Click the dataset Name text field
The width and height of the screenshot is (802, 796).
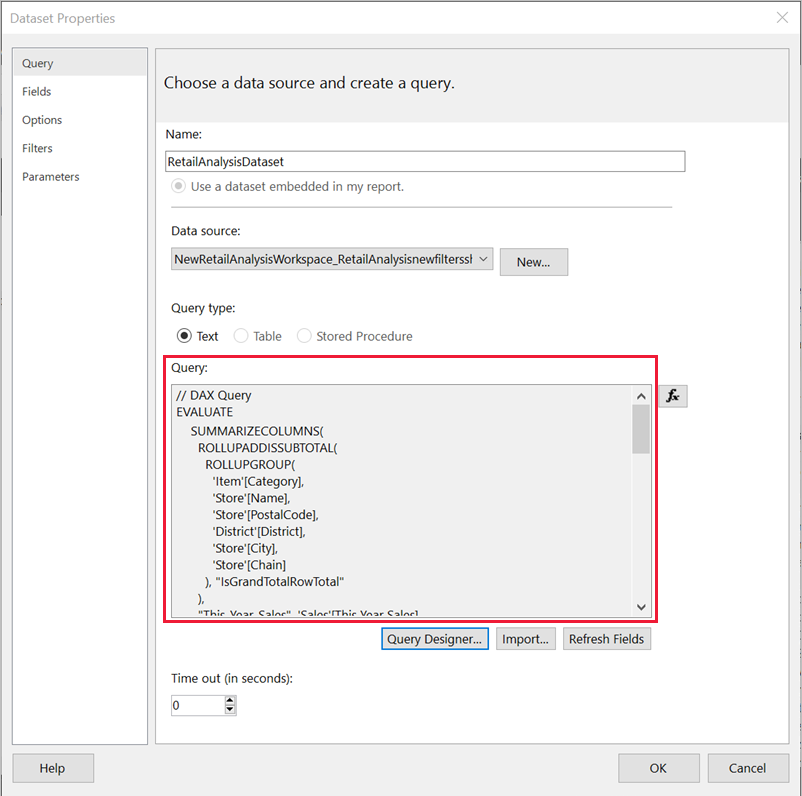pyautogui.click(x=425, y=161)
